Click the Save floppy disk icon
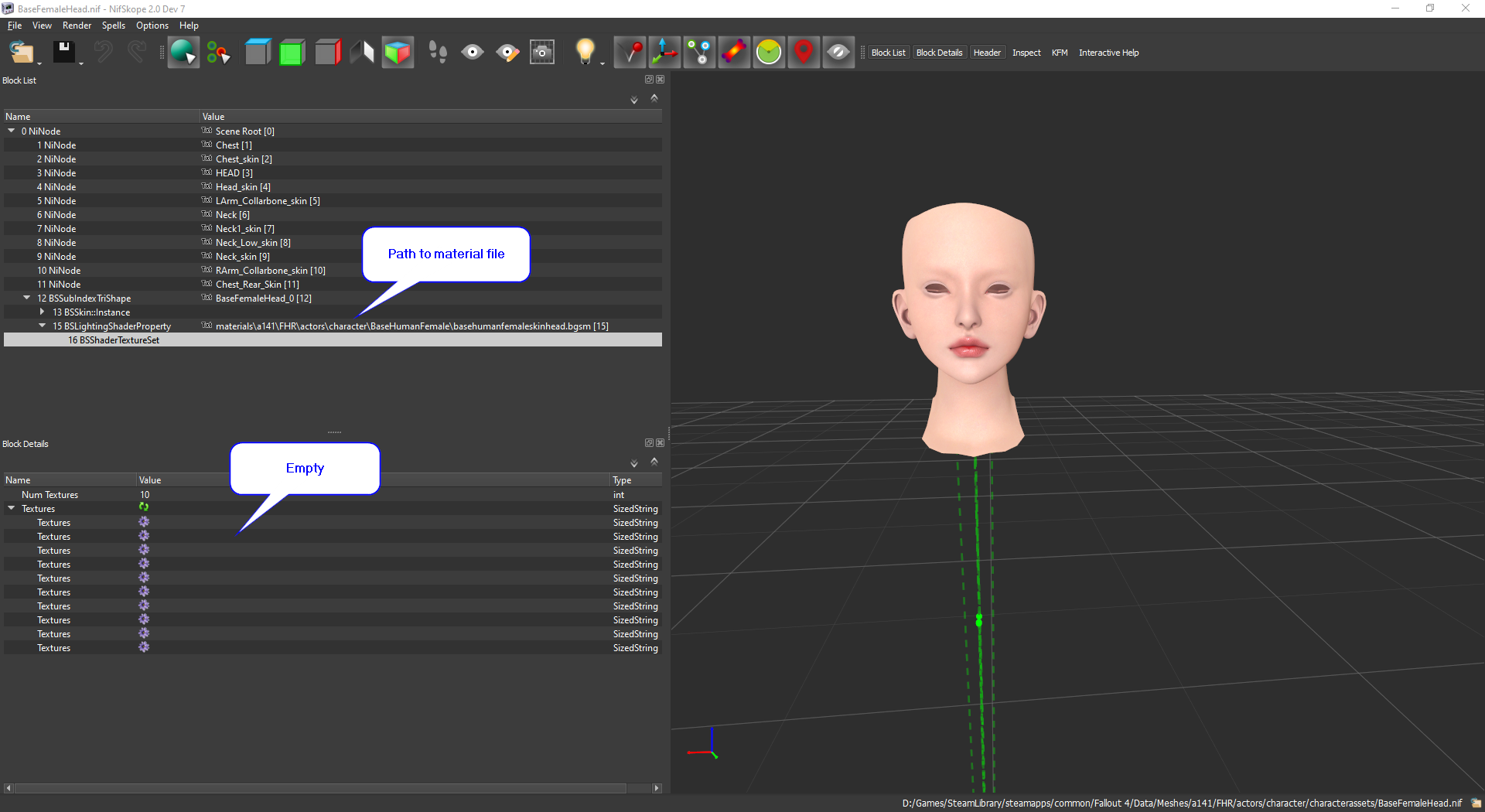 (63, 53)
